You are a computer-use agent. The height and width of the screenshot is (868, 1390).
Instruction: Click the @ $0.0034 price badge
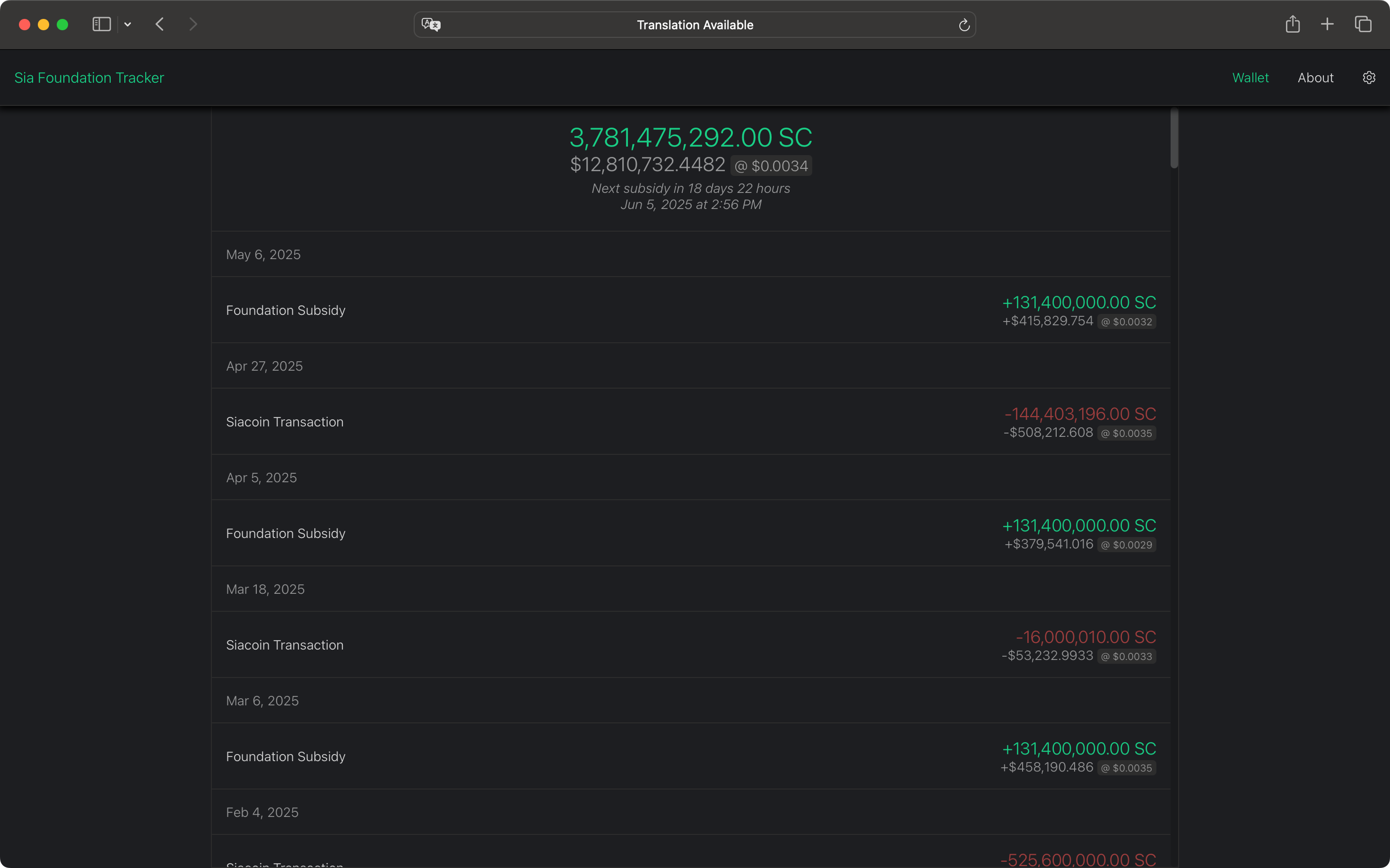771,166
